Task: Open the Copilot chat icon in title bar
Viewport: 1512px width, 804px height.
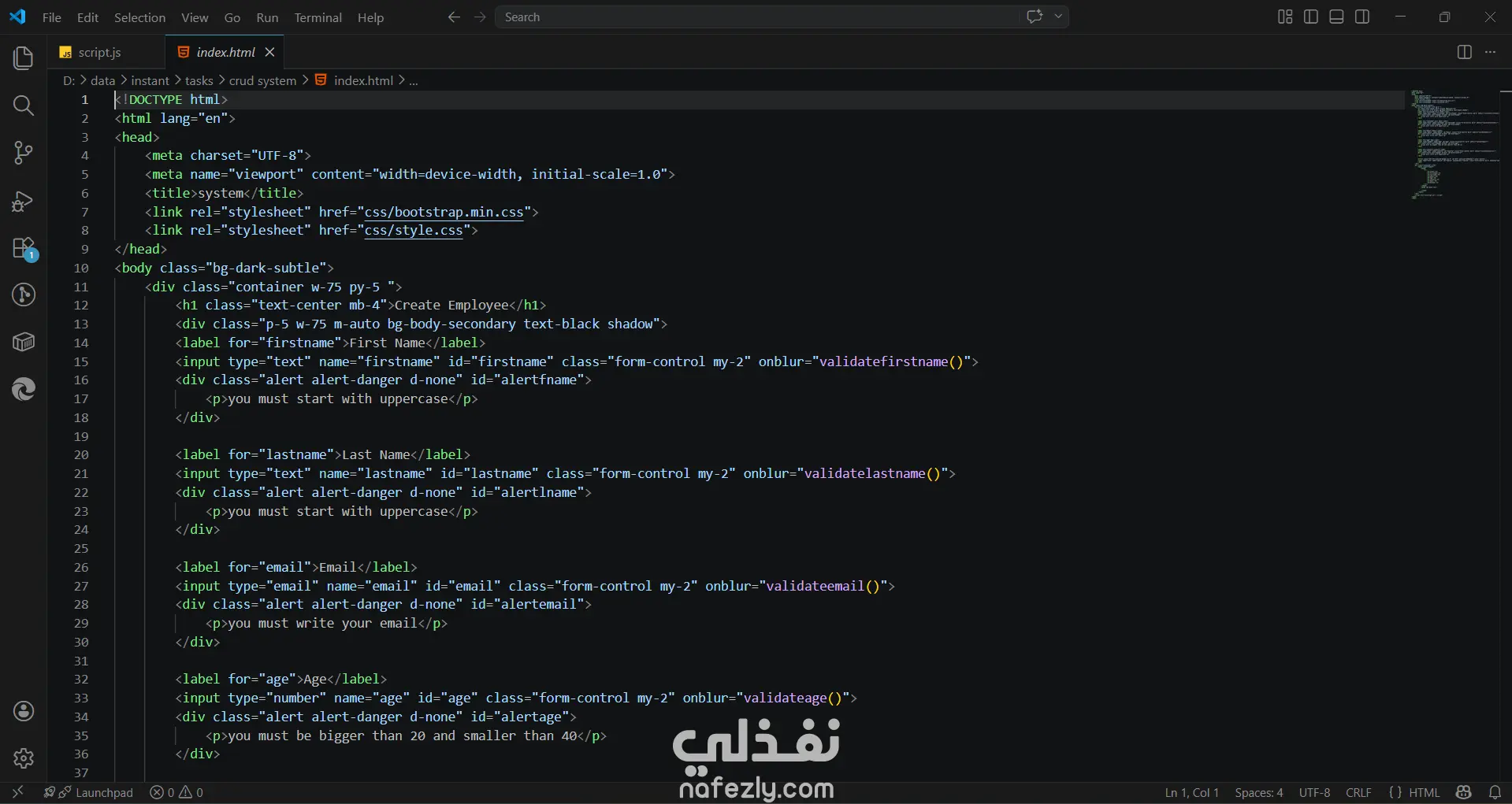Action: pyautogui.click(x=1035, y=17)
